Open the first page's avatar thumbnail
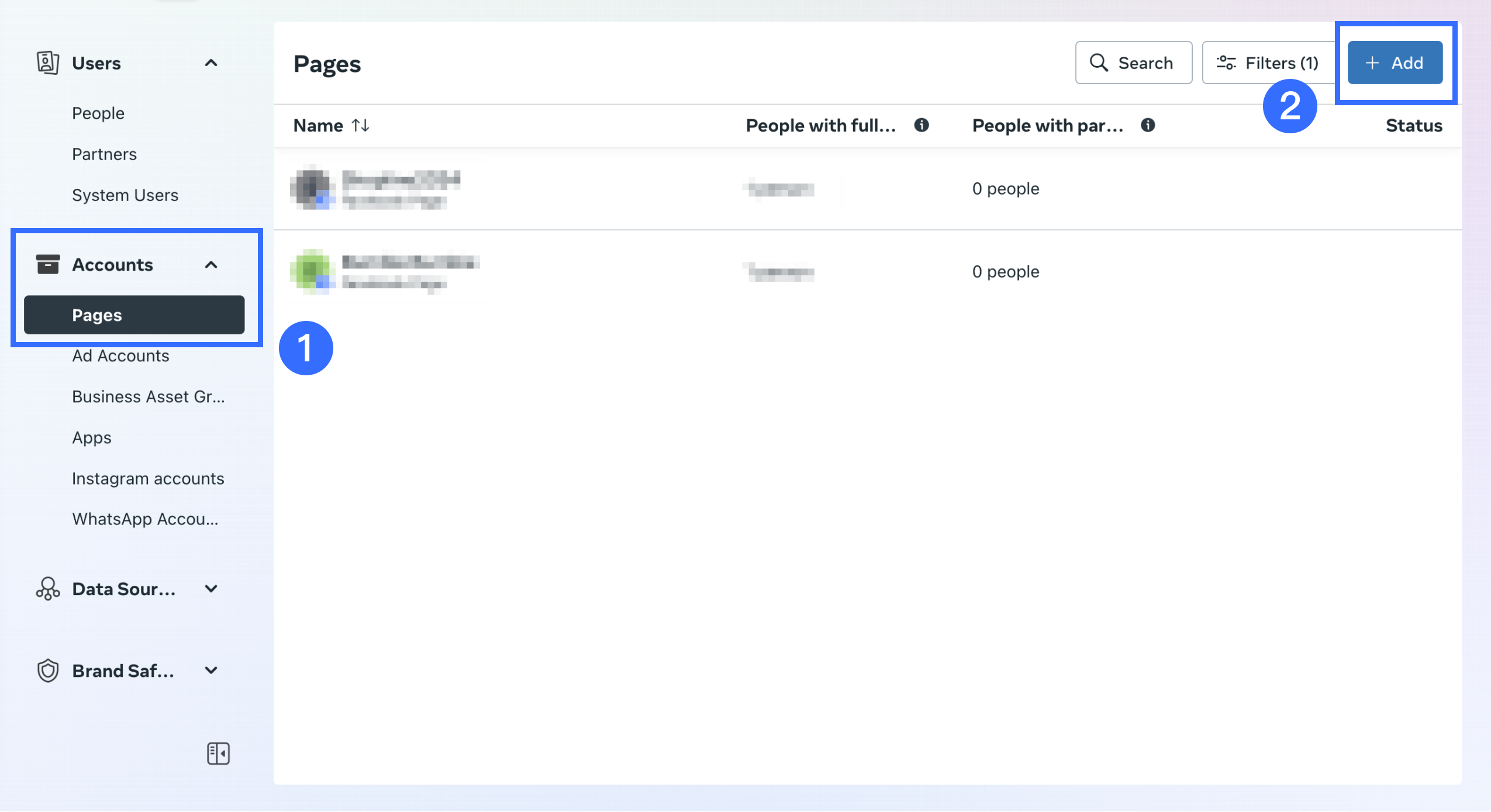 click(312, 188)
